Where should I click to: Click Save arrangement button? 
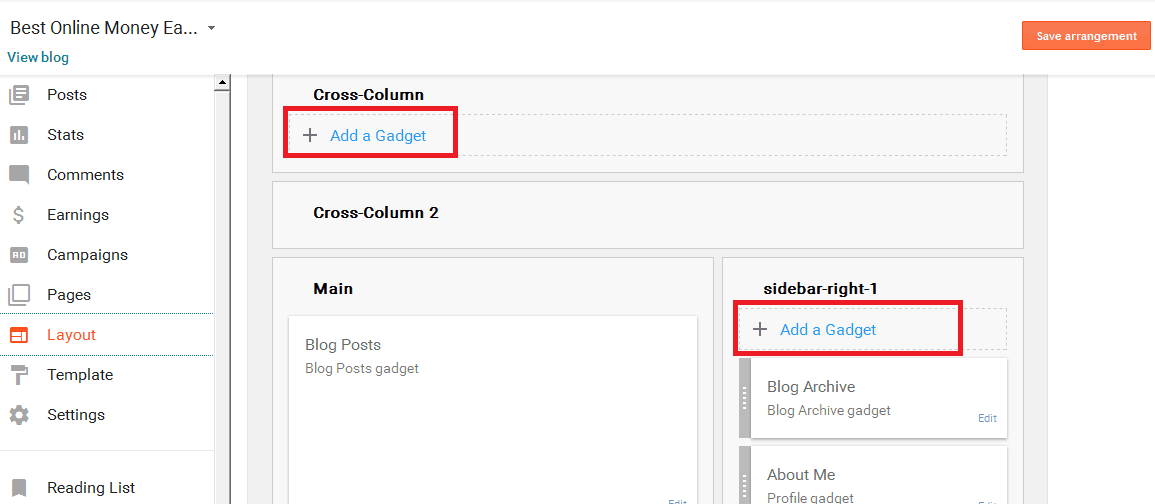click(1086, 35)
